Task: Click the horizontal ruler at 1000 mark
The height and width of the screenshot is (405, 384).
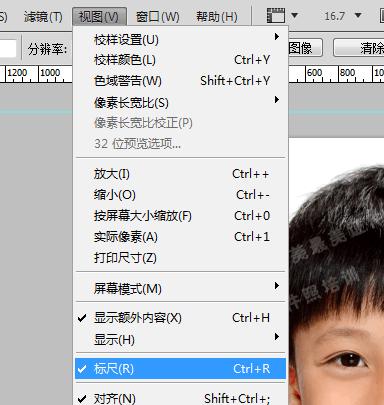Action: pyautogui.click(x=50, y=73)
